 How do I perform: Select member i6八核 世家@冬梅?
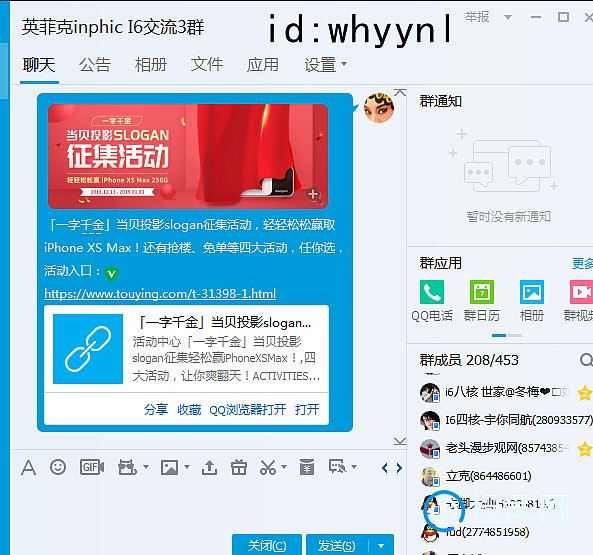pos(506,392)
